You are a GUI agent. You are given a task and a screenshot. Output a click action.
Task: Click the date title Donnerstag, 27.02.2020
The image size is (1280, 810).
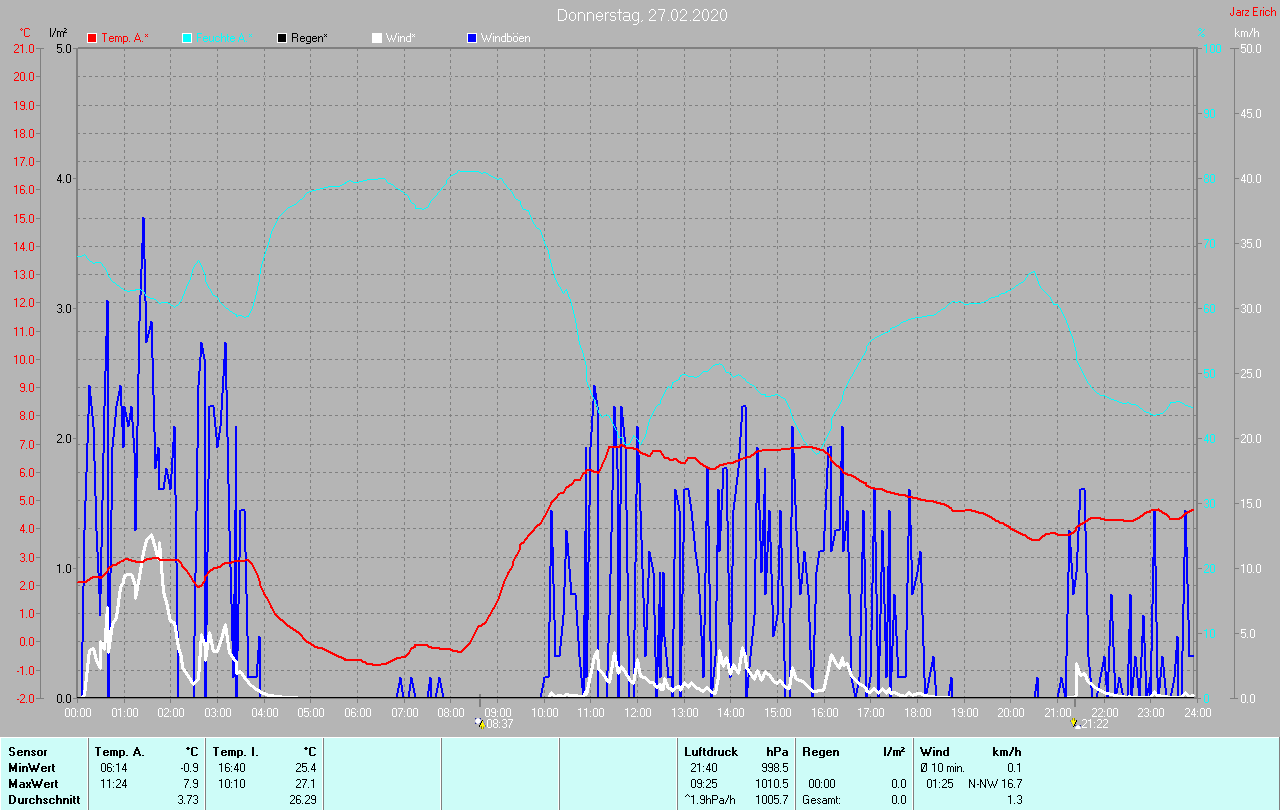[642, 15]
